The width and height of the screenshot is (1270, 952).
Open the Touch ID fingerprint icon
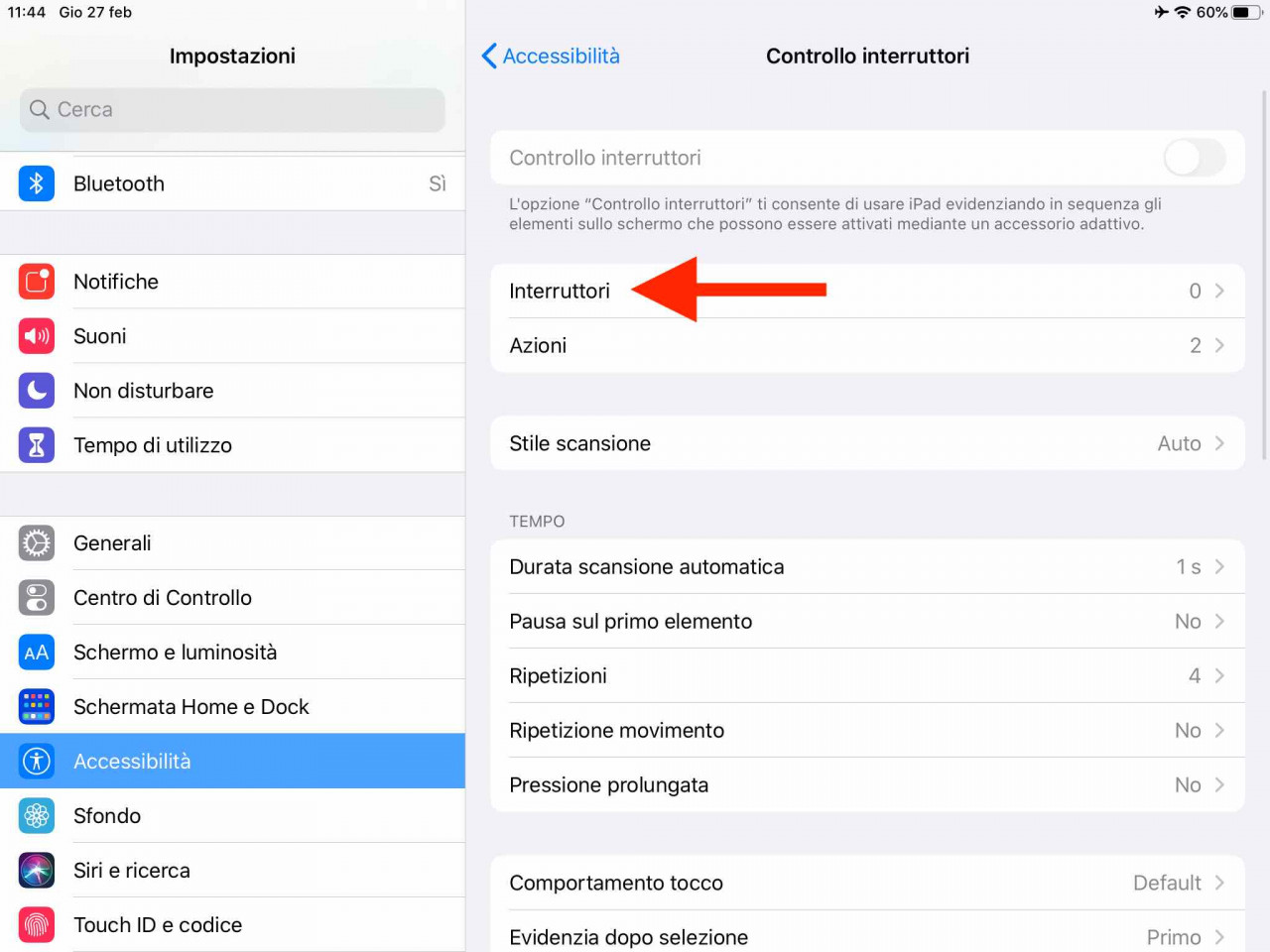[37, 925]
